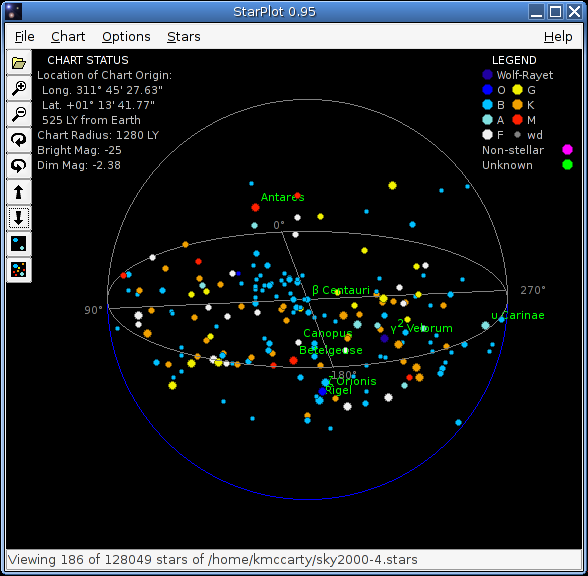Select the υ Carinae star label
588x576 pixels.
point(518,315)
